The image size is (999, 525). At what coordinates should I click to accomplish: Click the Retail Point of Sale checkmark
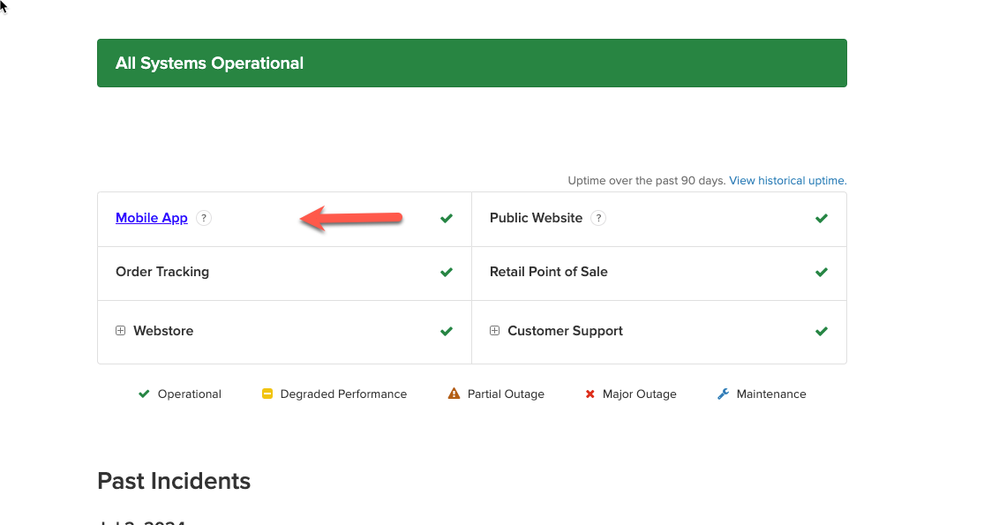pos(821,272)
